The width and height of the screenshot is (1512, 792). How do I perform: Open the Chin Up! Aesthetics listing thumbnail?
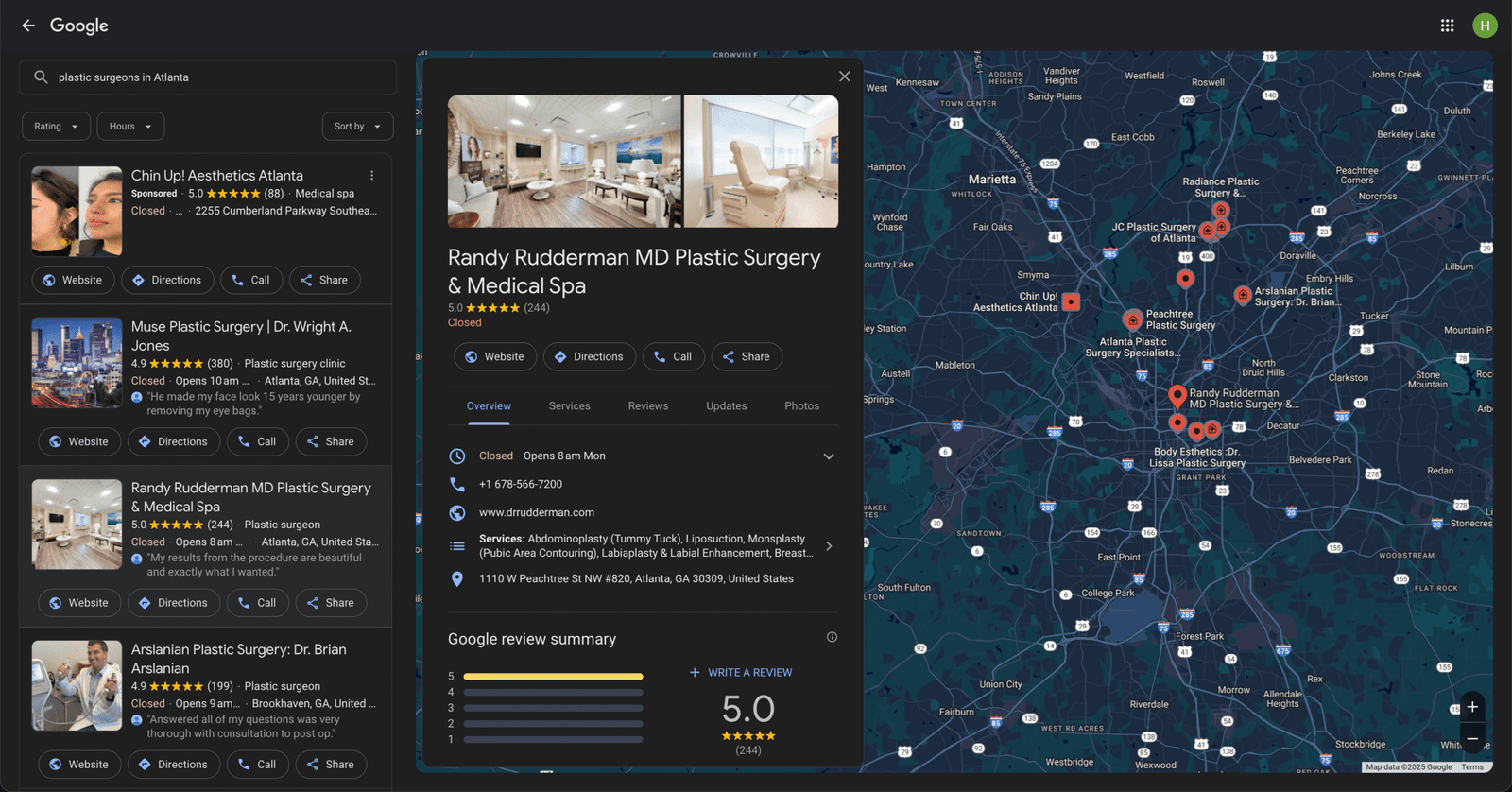point(77,212)
